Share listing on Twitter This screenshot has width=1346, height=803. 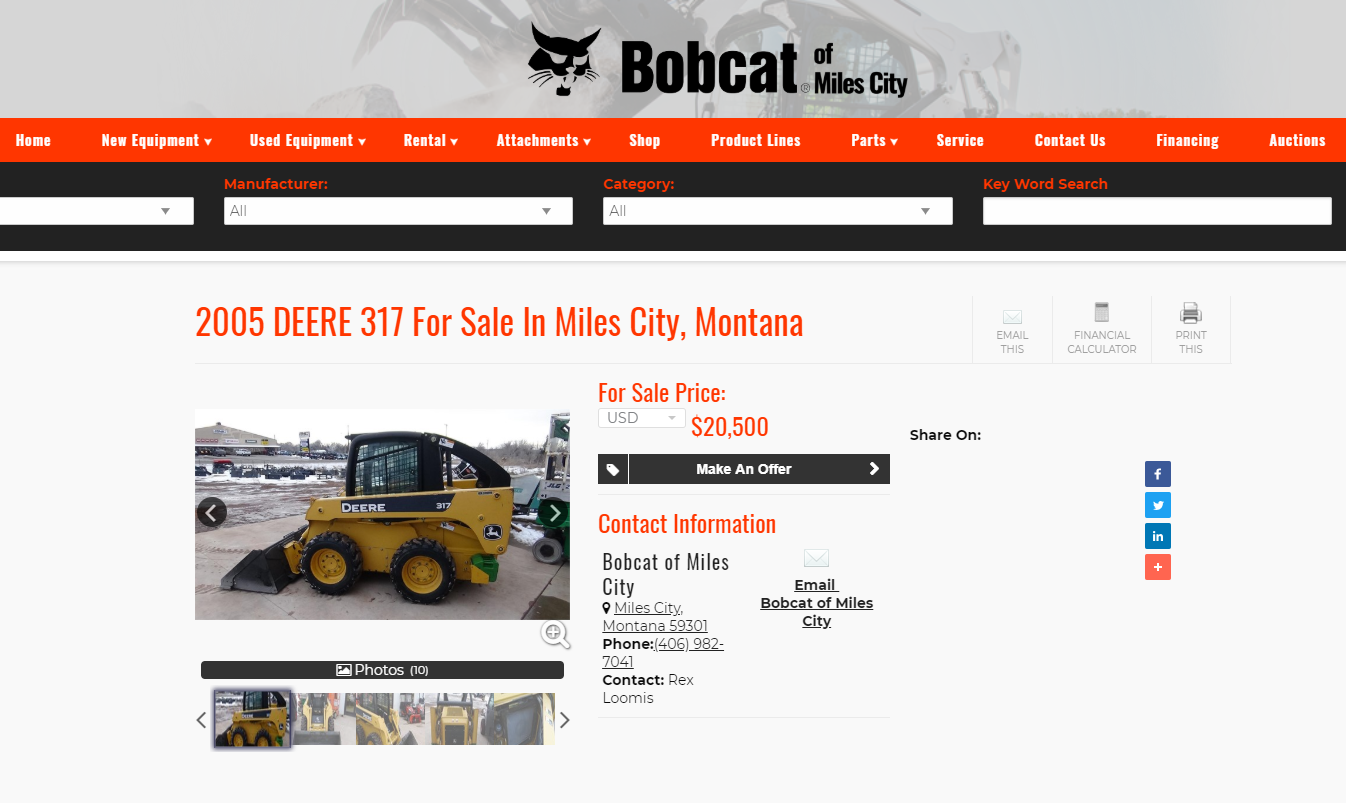click(1158, 505)
